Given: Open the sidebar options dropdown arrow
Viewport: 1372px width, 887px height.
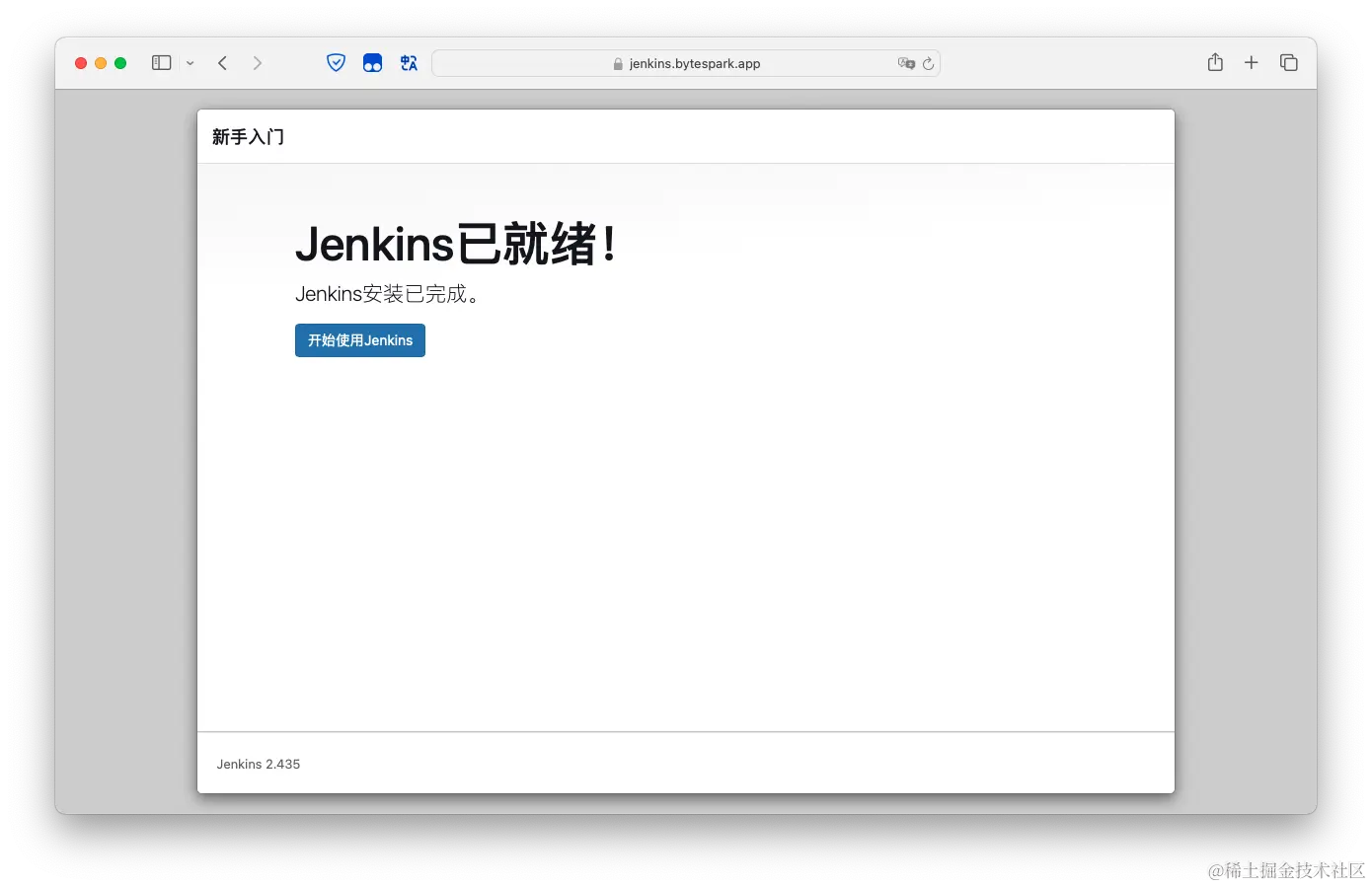Looking at the screenshot, I should [191, 63].
